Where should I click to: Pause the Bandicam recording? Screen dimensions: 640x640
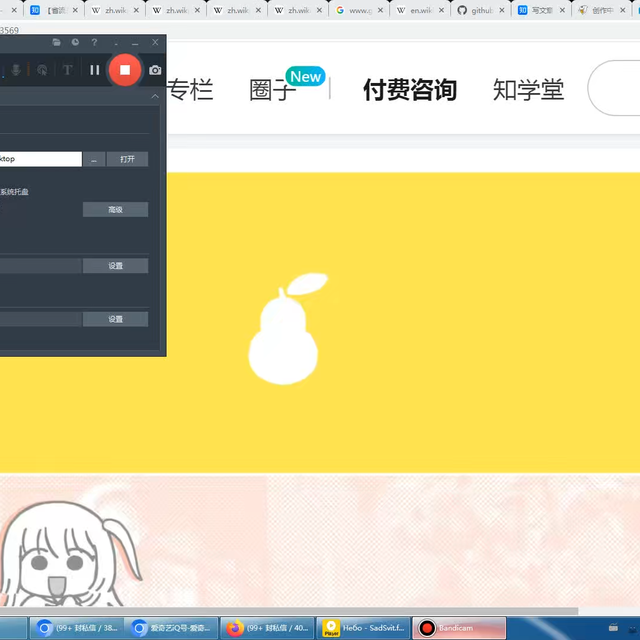tap(95, 70)
